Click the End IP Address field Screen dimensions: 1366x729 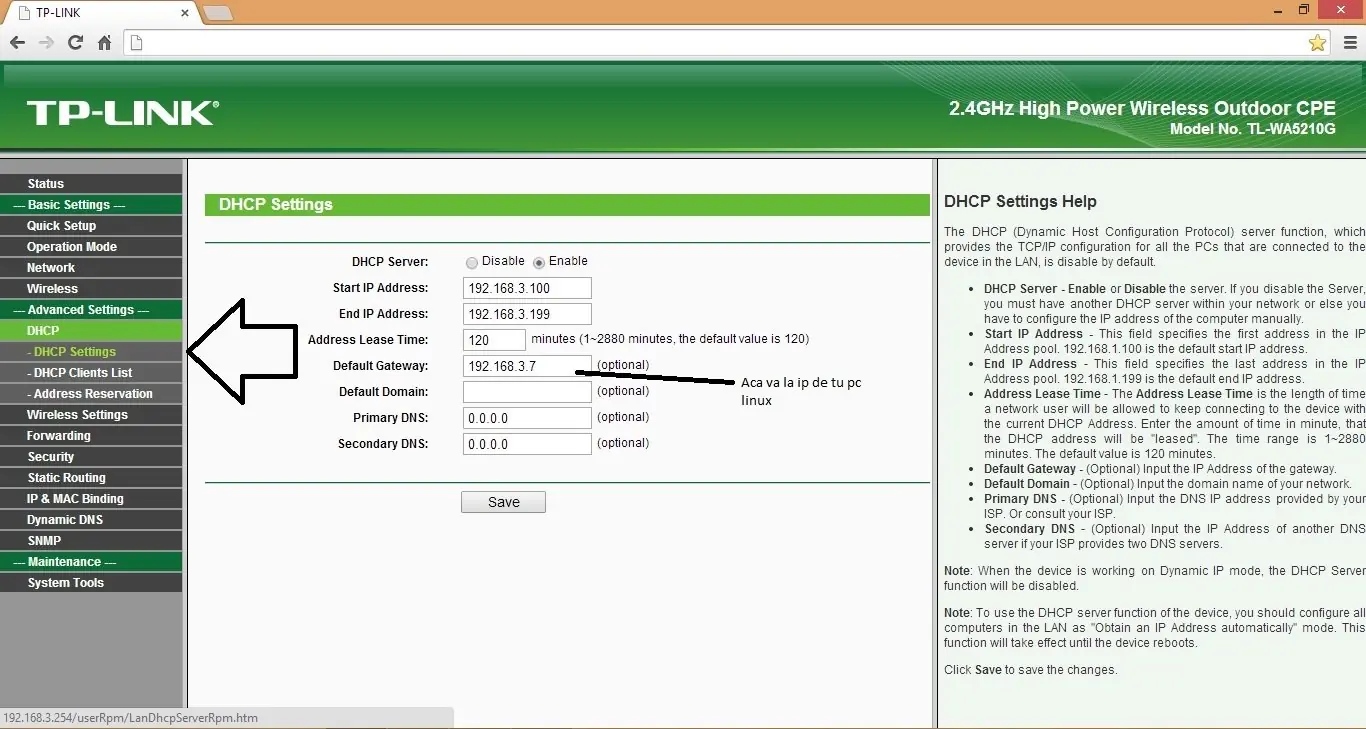[527, 314]
